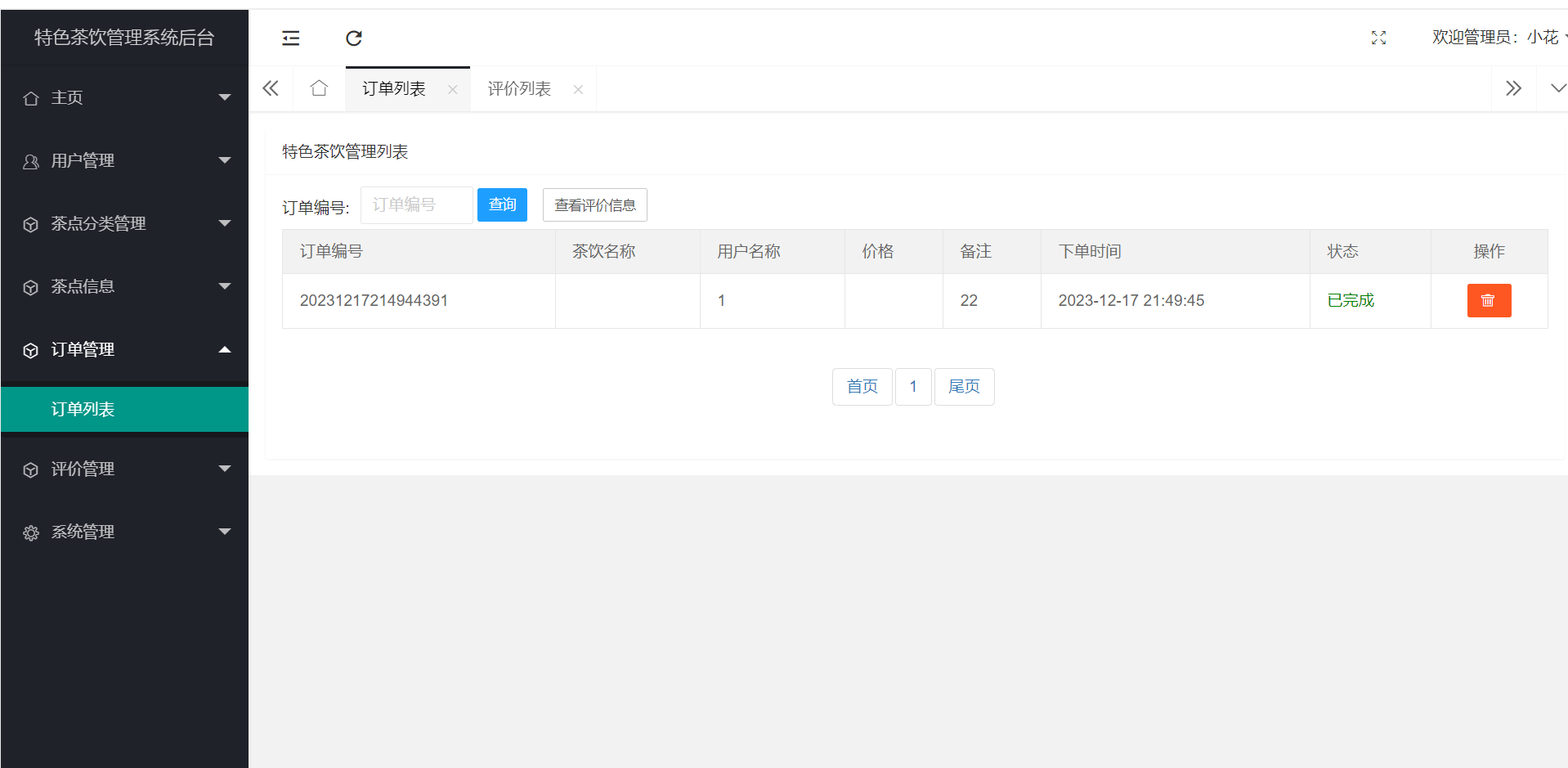Go to 尾页 last page

point(964,386)
